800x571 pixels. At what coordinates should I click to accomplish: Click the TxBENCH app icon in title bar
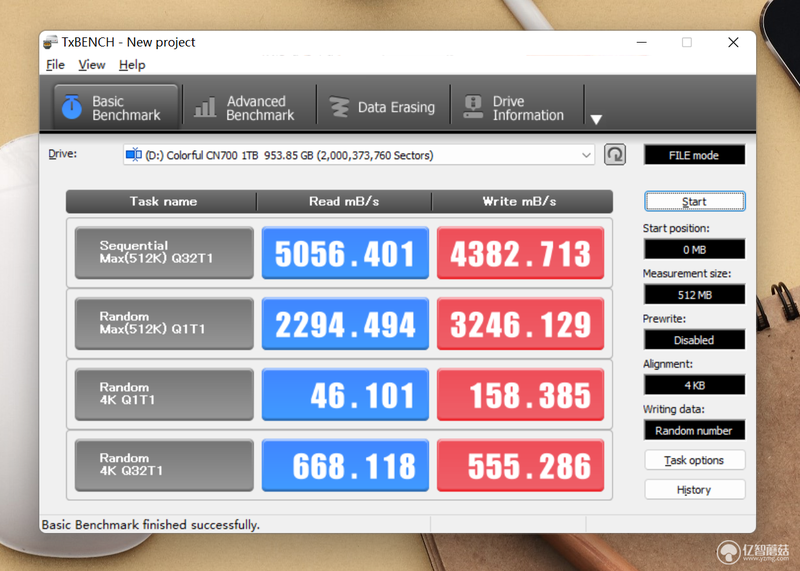pos(51,42)
